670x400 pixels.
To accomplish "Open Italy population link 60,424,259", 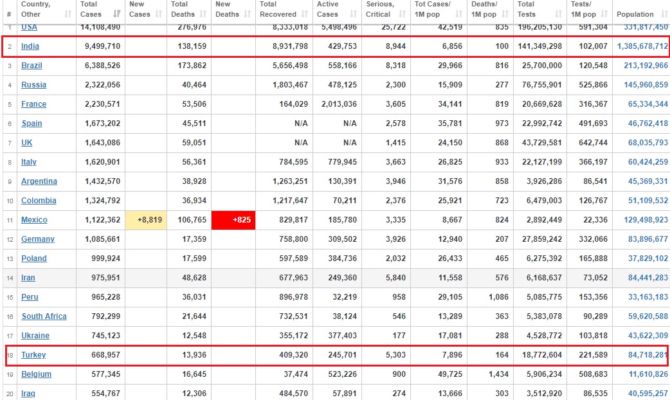I will coord(648,162).
